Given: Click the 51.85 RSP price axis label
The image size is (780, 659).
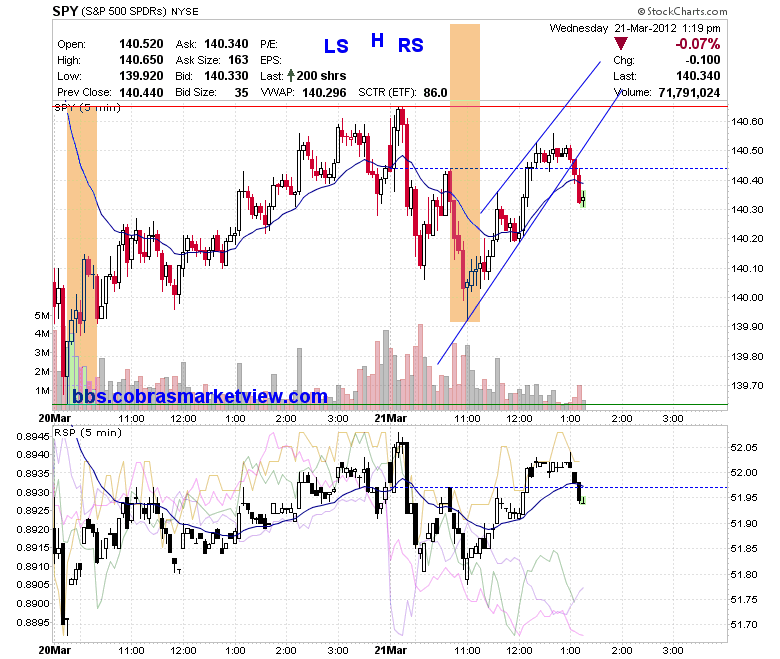Looking at the screenshot, I should click(x=744, y=549).
